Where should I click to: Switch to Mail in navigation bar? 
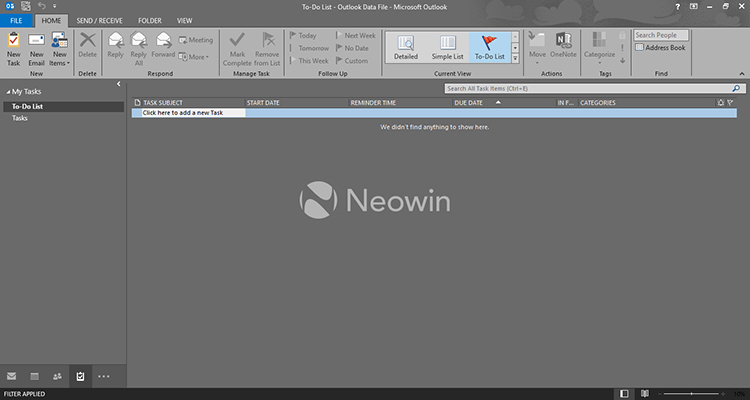click(x=11, y=377)
